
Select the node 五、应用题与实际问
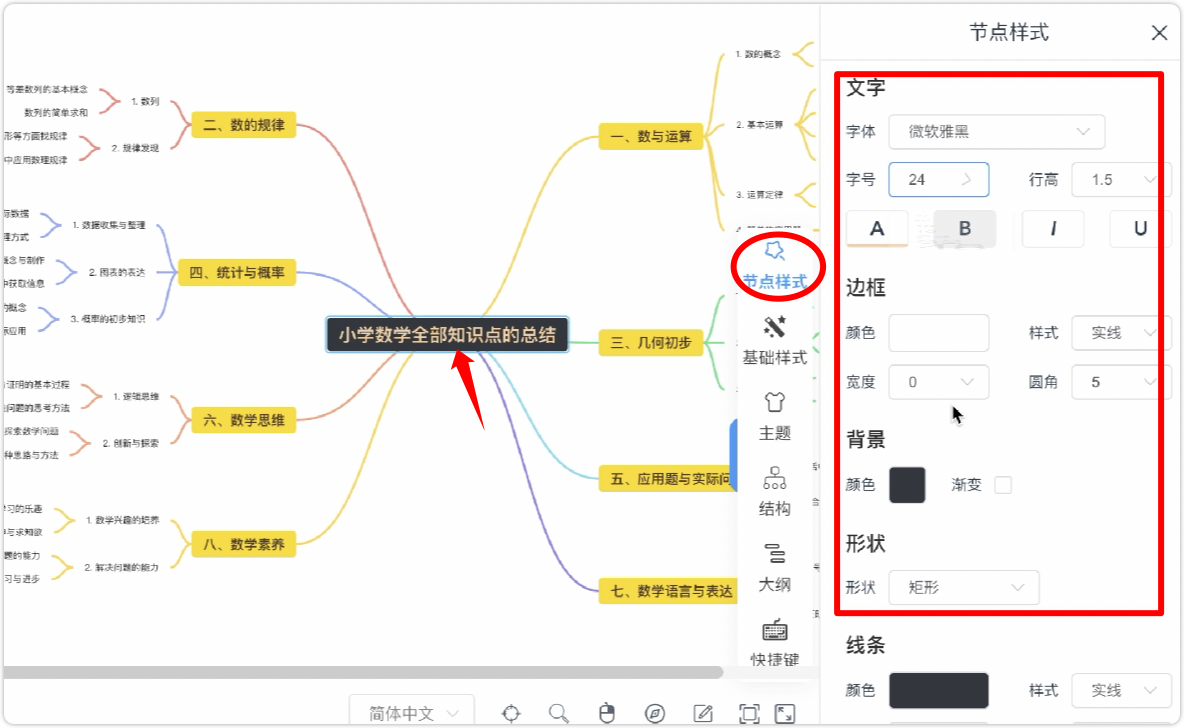(669, 479)
